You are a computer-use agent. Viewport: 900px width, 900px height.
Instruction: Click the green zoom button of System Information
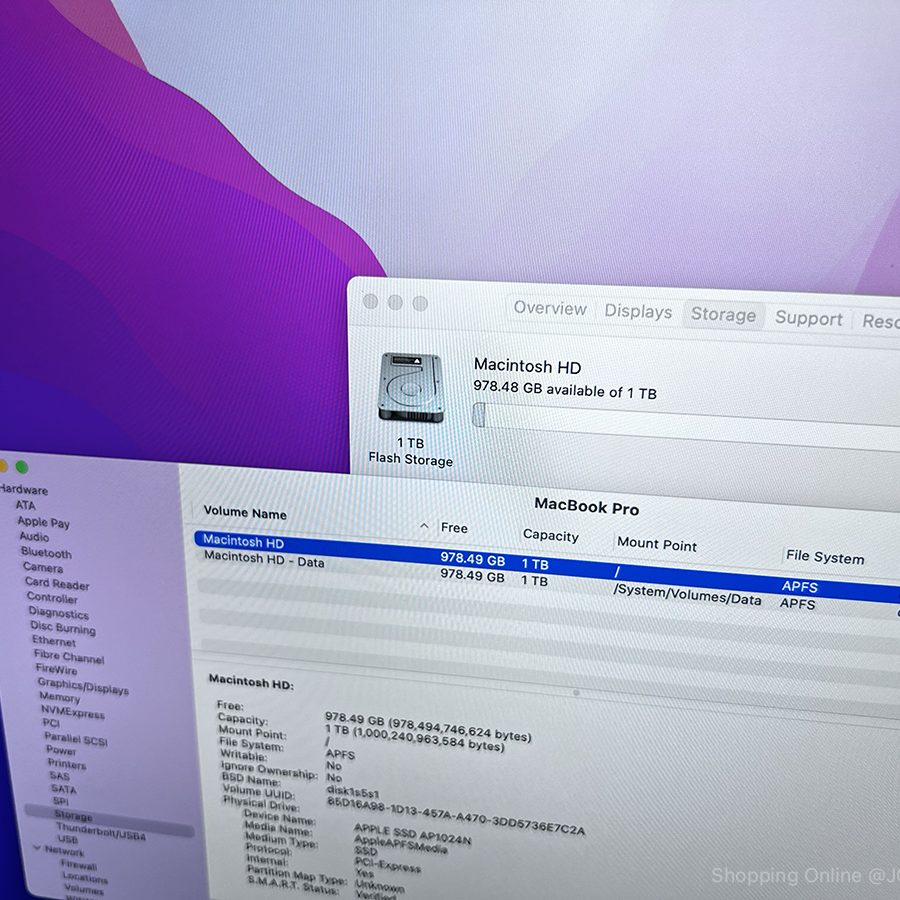(x=22, y=467)
